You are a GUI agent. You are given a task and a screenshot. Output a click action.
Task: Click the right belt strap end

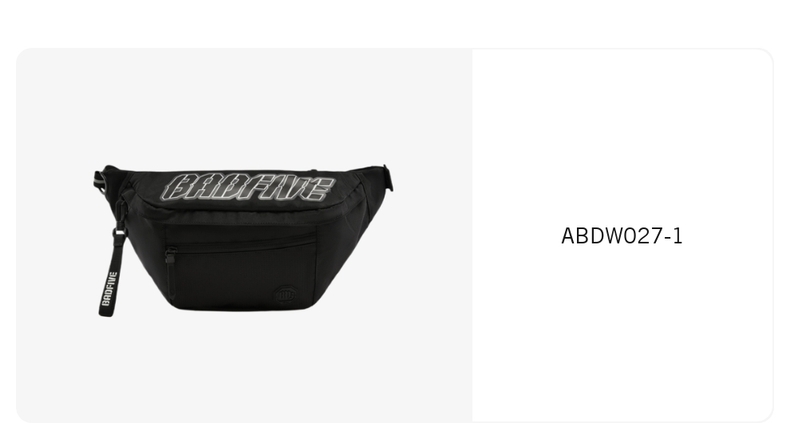pyautogui.click(x=388, y=177)
